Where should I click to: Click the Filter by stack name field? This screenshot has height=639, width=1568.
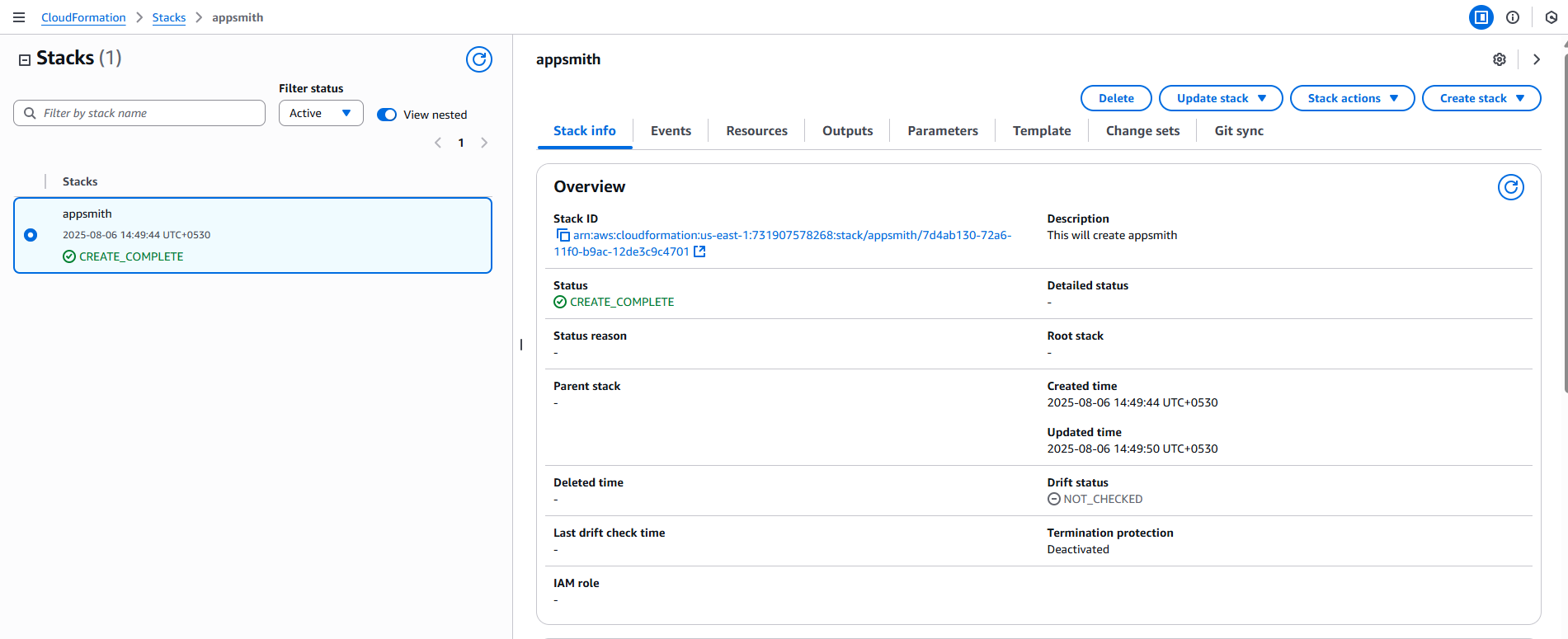[139, 113]
